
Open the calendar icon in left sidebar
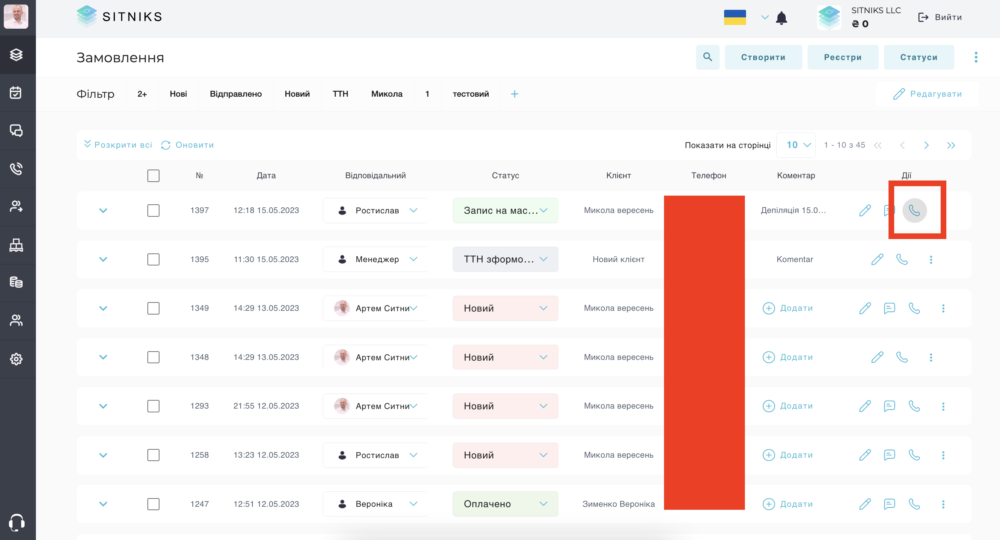pos(17,92)
